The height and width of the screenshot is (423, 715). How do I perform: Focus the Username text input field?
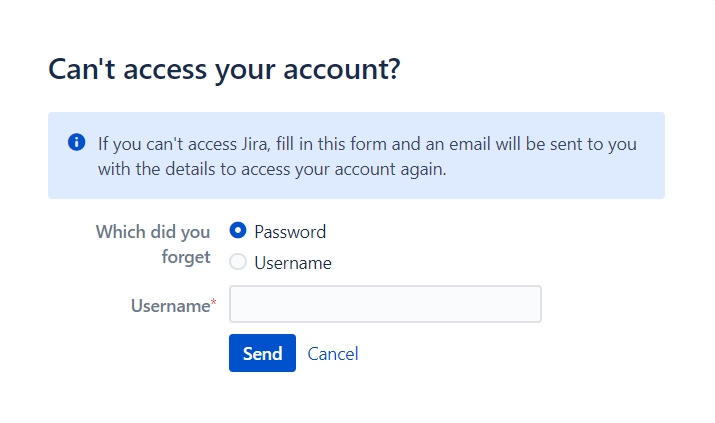[x=385, y=304]
